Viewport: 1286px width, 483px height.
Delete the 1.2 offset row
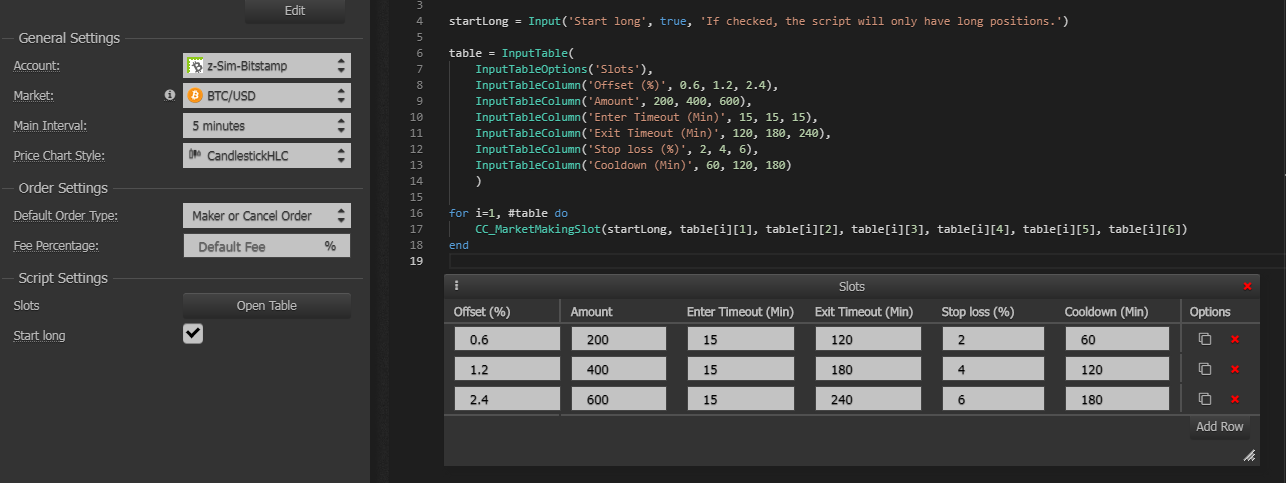pos(1235,369)
